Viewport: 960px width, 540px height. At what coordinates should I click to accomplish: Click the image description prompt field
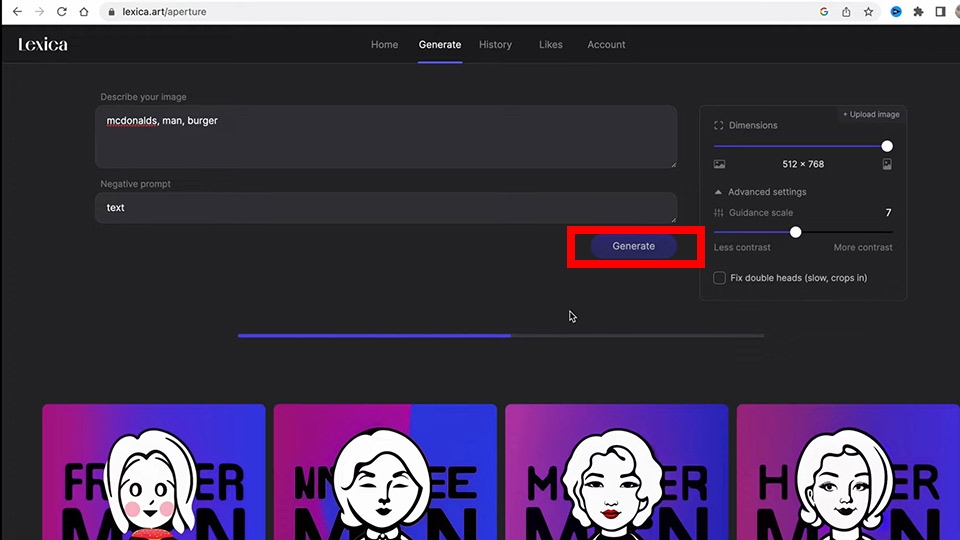386,137
